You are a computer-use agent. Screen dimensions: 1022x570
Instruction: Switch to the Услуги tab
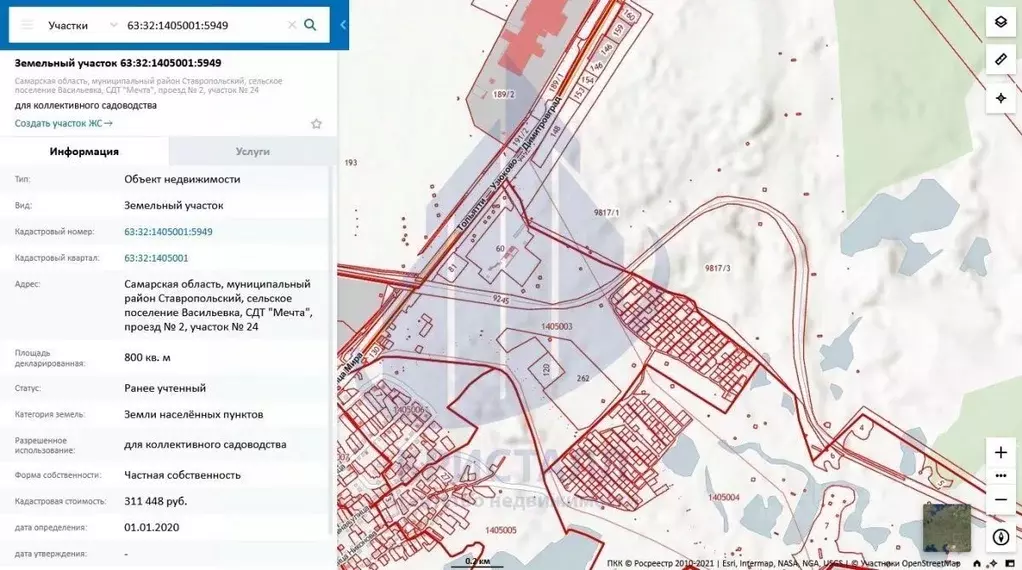coord(252,151)
